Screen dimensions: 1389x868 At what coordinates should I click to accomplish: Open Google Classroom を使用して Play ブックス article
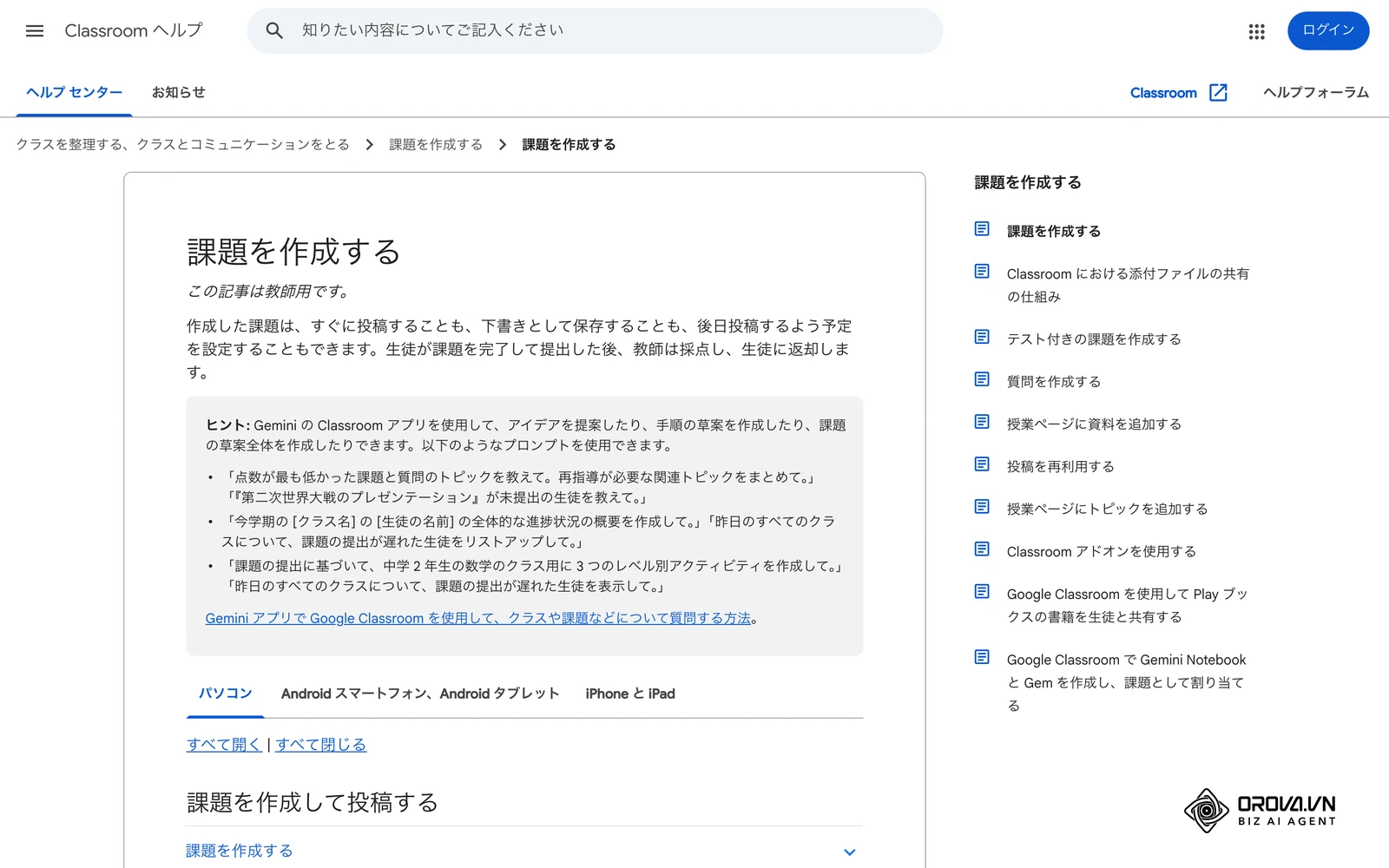pyautogui.click(x=1127, y=605)
